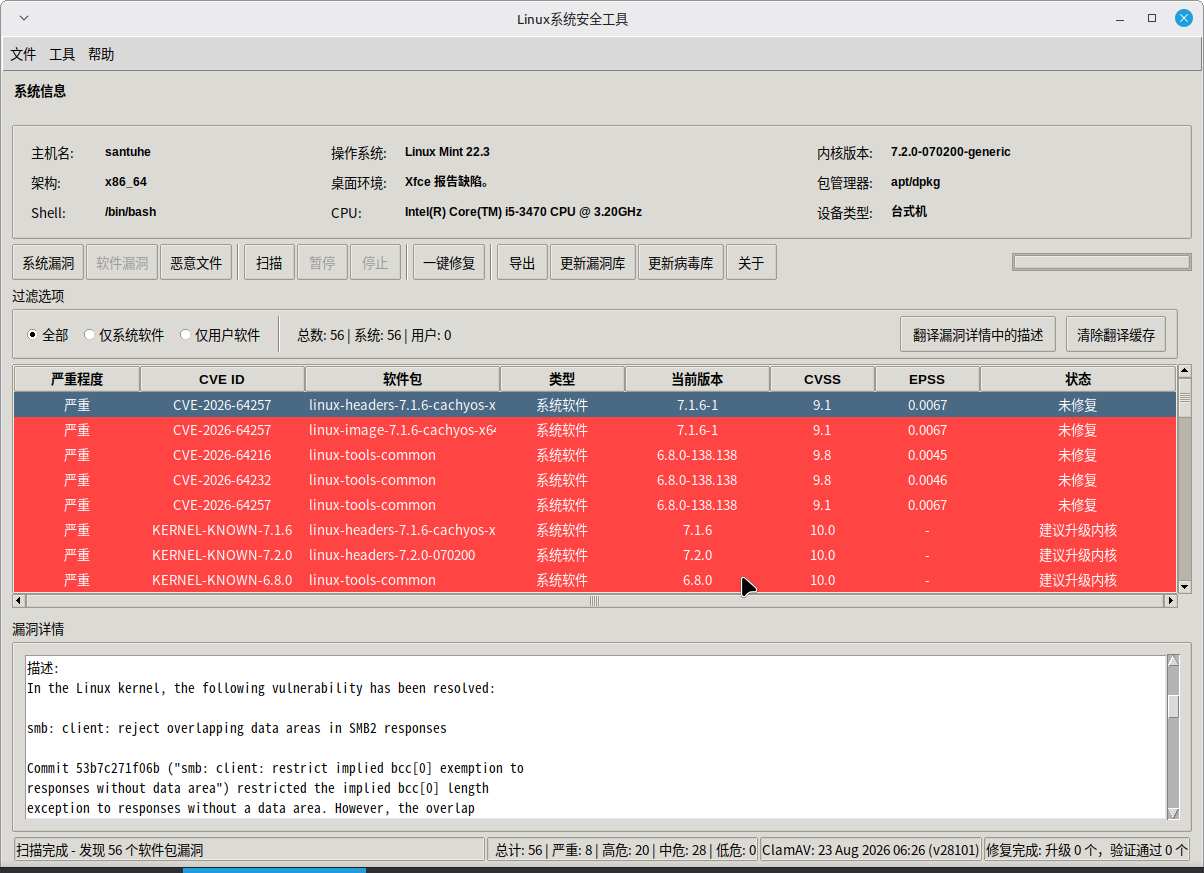This screenshot has width=1204, height=873.
Task: Sort by the 状态 column header
Action: pyautogui.click(x=1078, y=379)
